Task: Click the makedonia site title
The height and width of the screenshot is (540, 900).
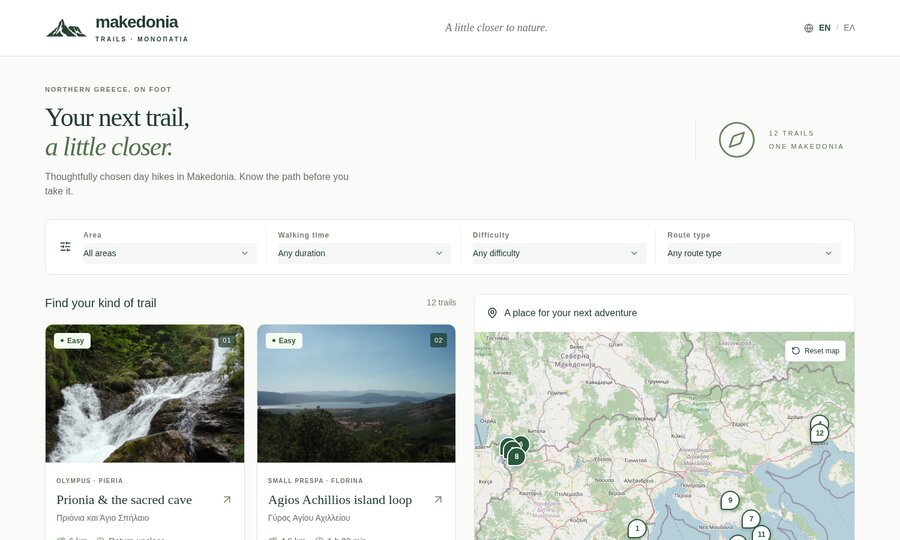Action: click(137, 22)
